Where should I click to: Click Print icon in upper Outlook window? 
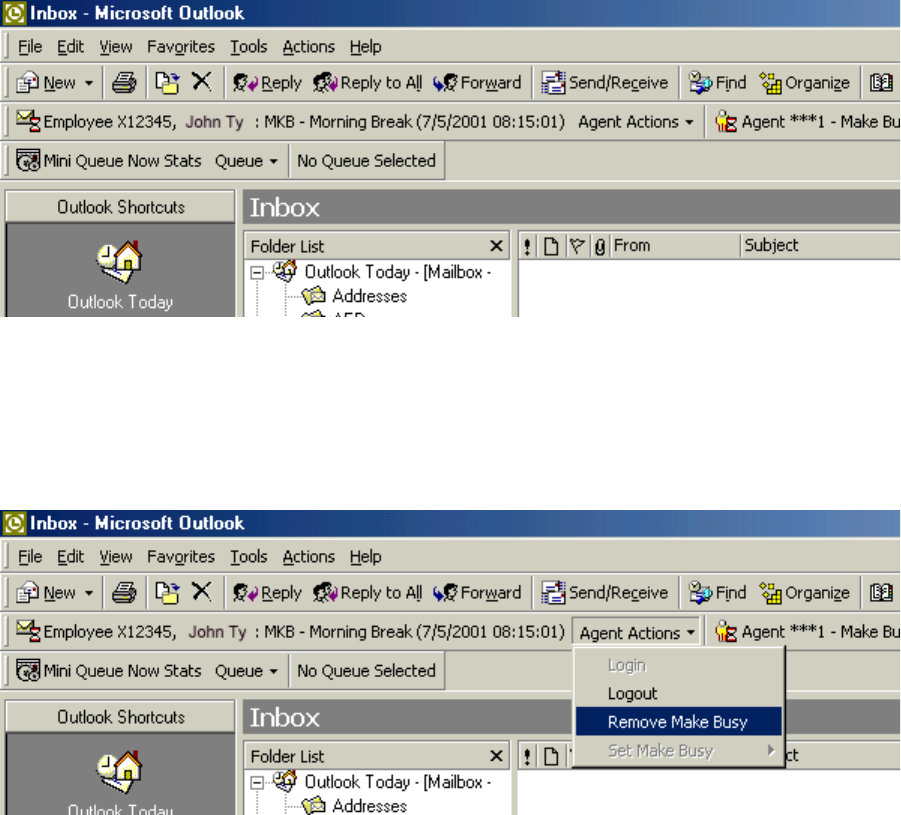(124, 83)
